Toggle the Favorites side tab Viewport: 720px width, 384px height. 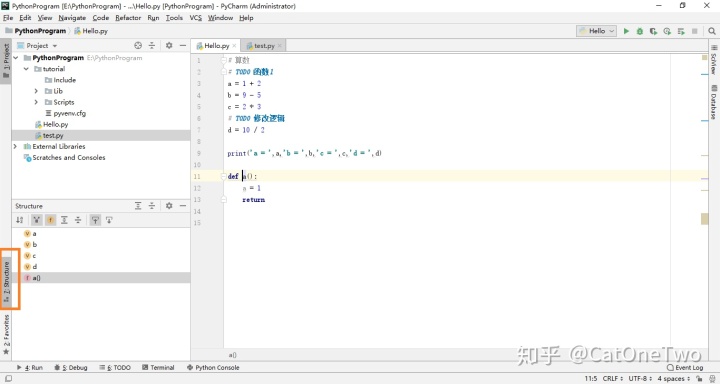pos(6,334)
